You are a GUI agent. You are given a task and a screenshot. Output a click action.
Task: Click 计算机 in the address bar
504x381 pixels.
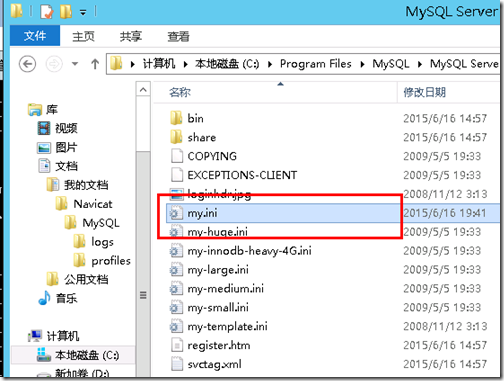coord(159,63)
